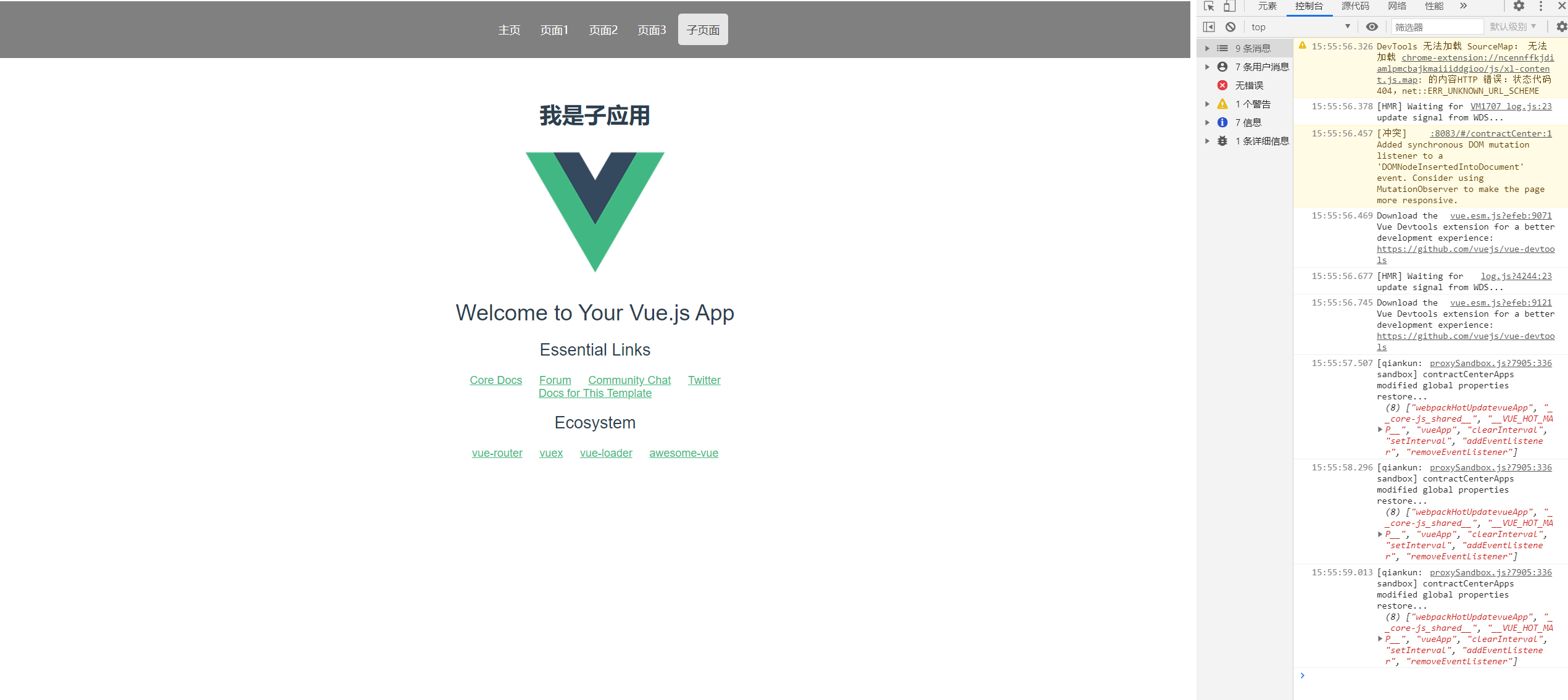
Task: Toggle the device toolbar icon
Action: click(x=1229, y=6)
